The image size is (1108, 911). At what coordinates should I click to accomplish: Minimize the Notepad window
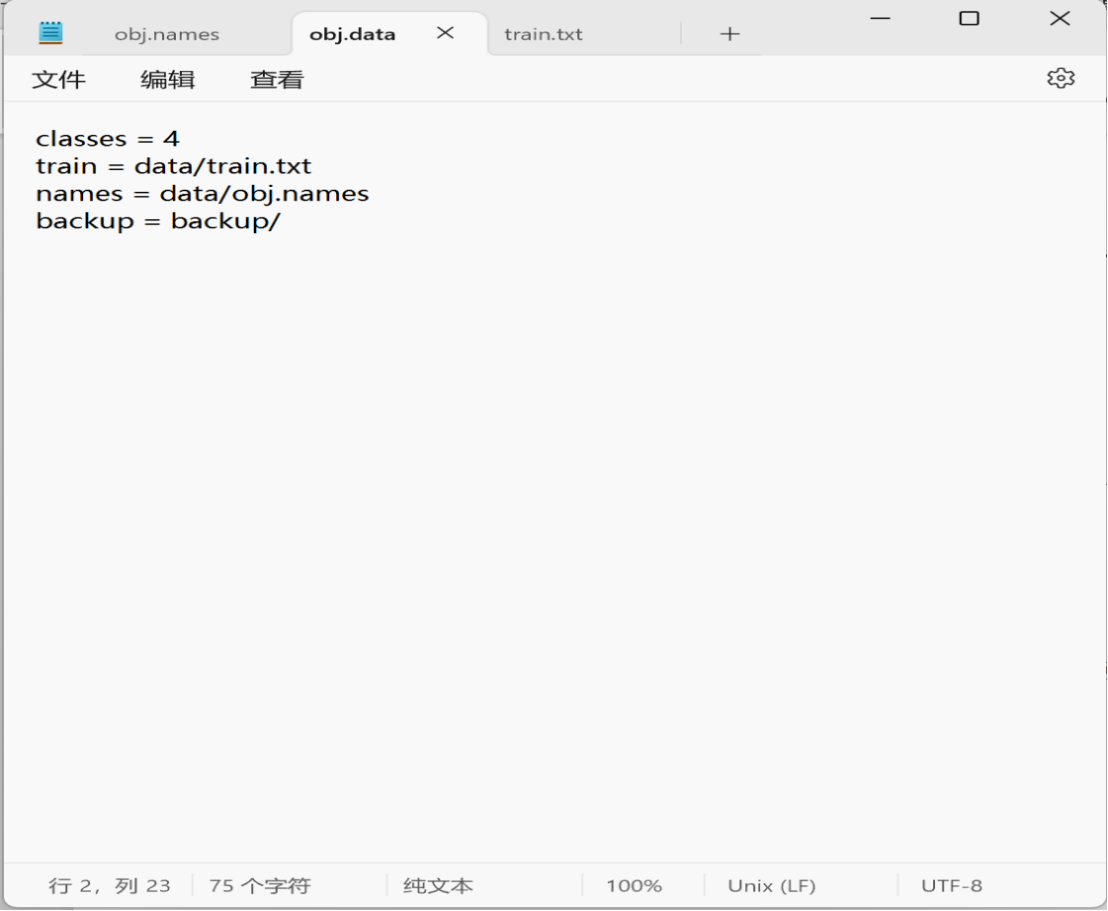(x=880, y=18)
